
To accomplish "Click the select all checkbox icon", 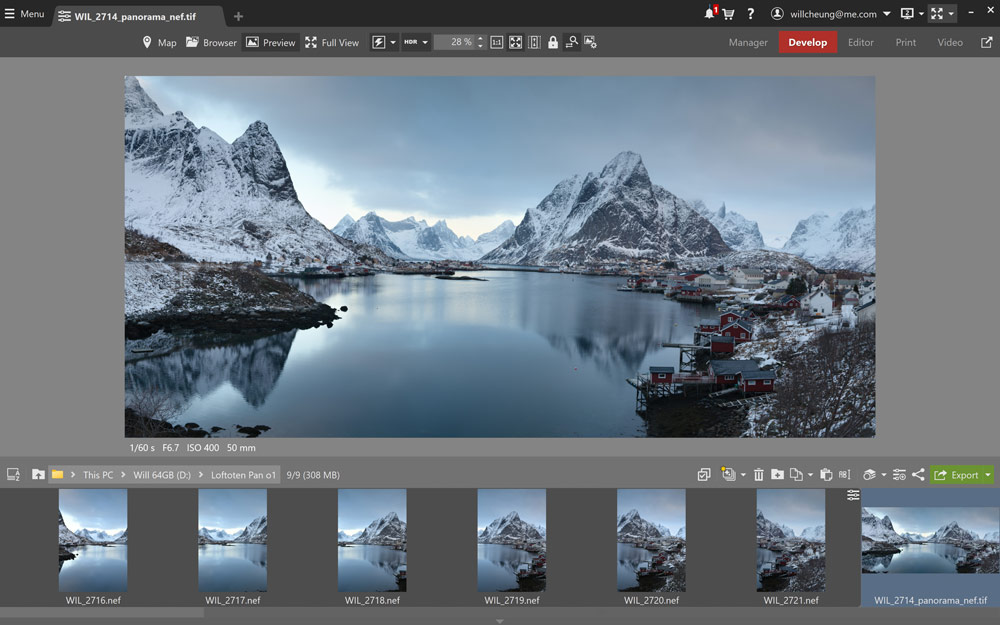I will pyautogui.click(x=704, y=474).
